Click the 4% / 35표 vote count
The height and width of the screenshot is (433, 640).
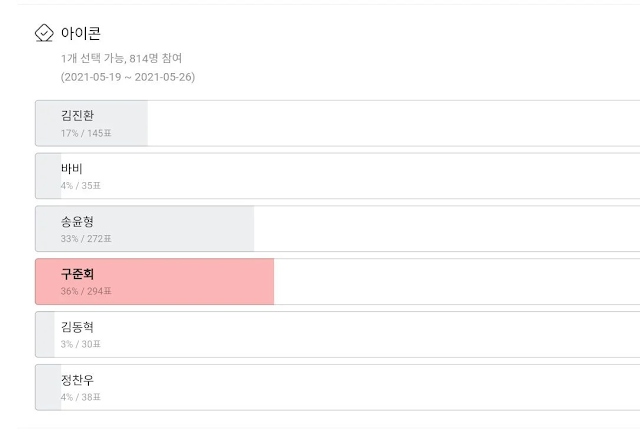[x=80, y=186]
